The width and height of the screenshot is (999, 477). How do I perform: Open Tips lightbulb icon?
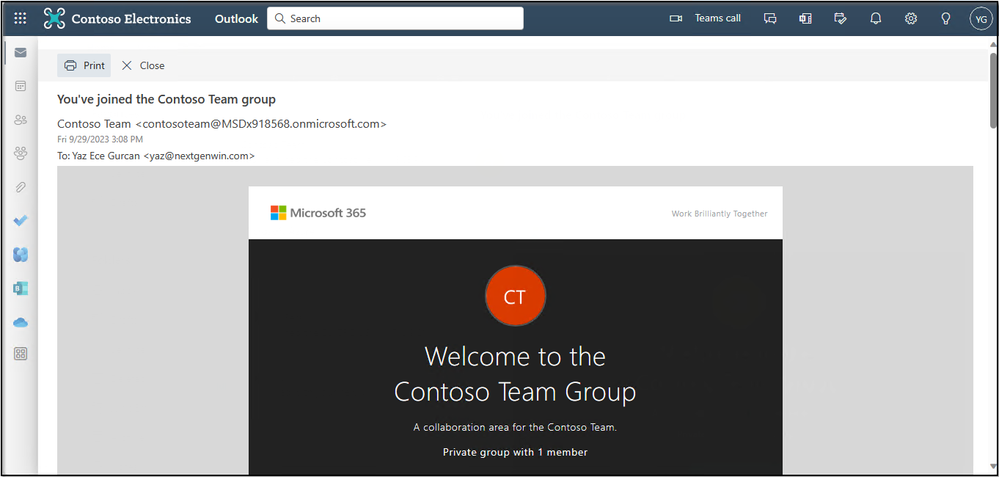(946, 18)
